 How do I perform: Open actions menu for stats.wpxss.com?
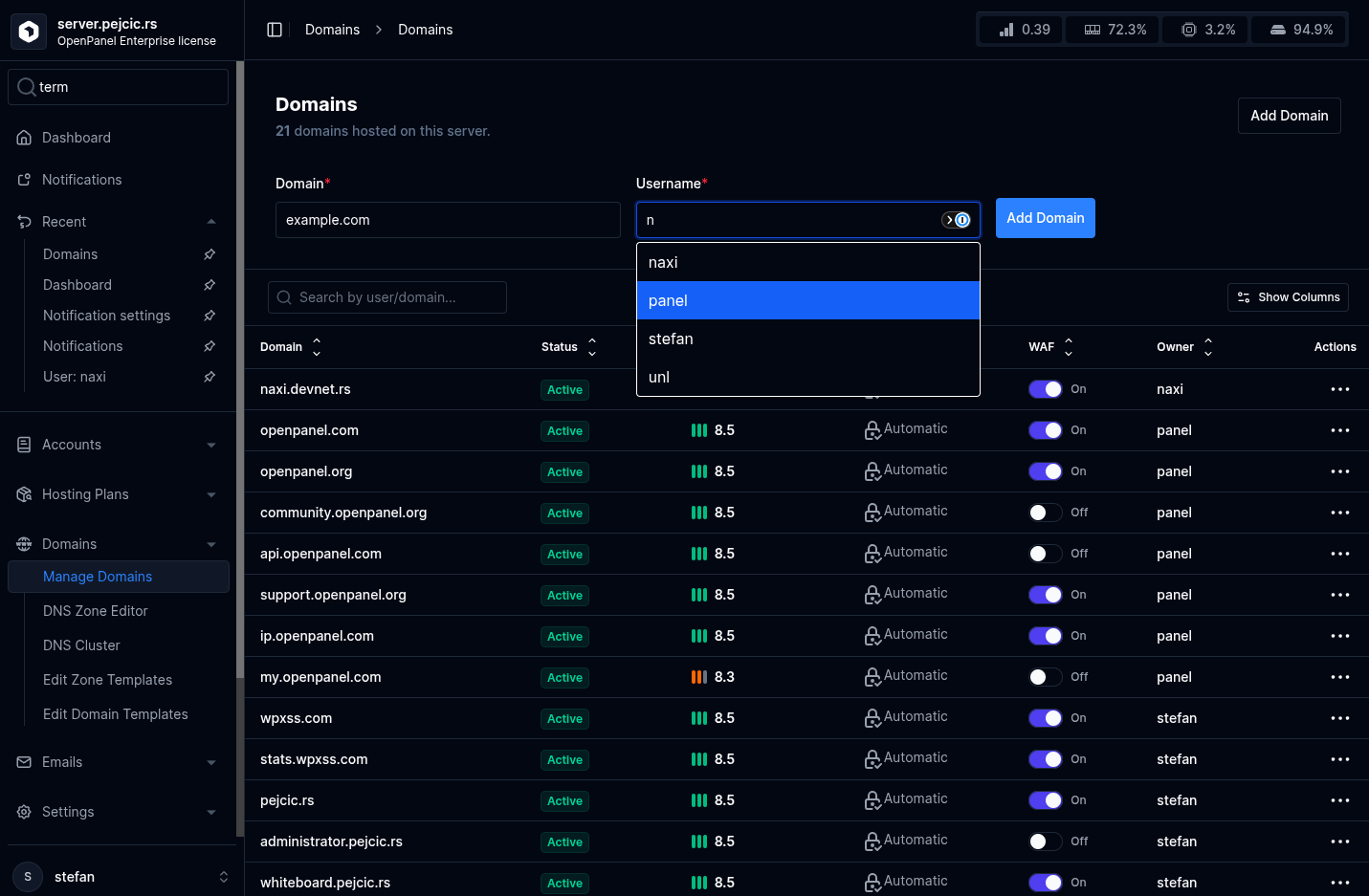pos(1340,759)
